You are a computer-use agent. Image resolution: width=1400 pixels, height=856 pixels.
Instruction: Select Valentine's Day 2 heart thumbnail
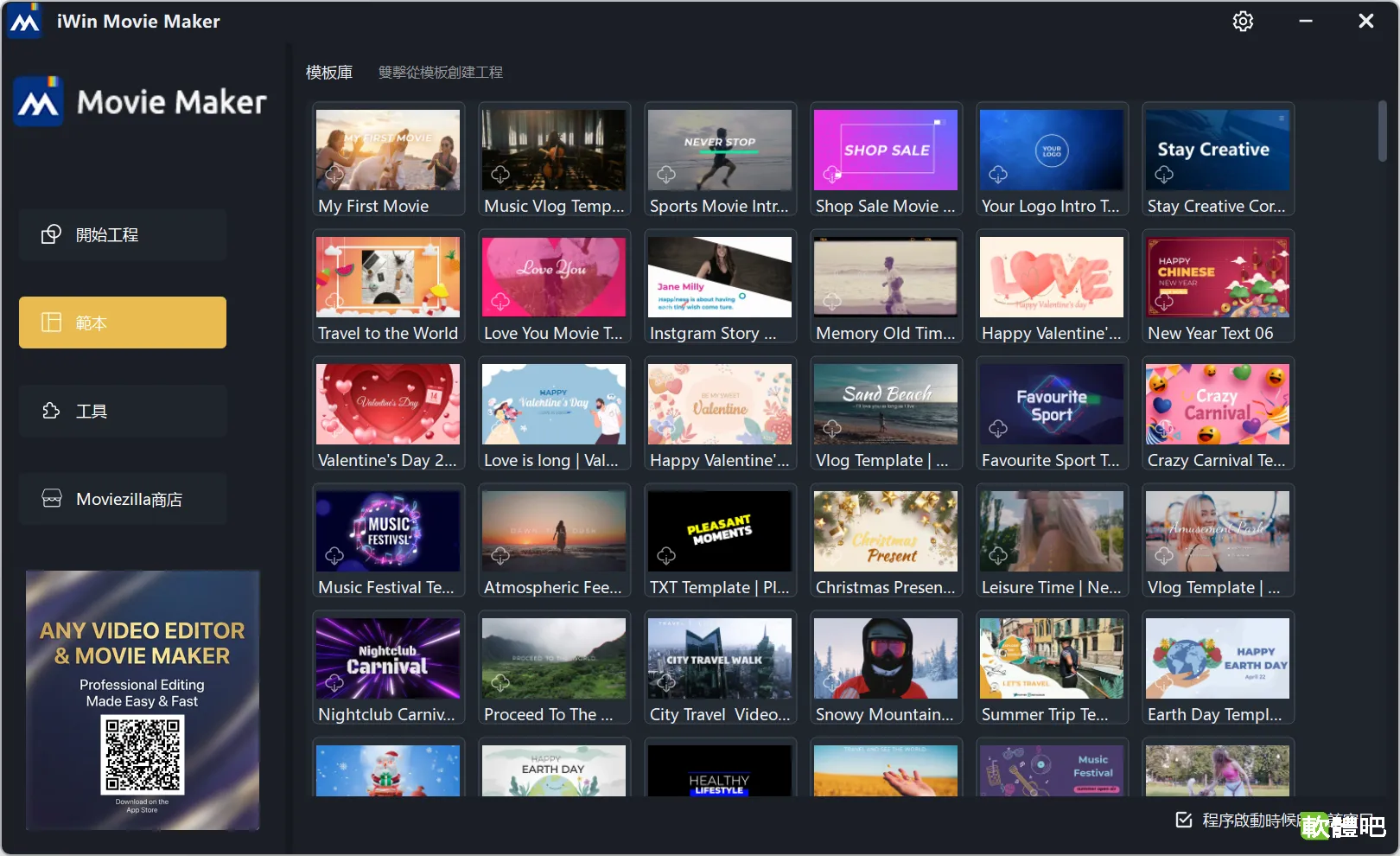388,404
